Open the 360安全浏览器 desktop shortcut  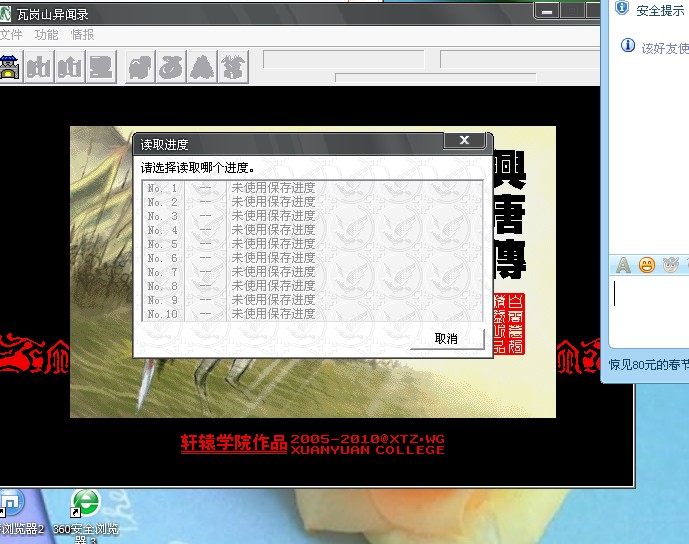[x=86, y=516]
